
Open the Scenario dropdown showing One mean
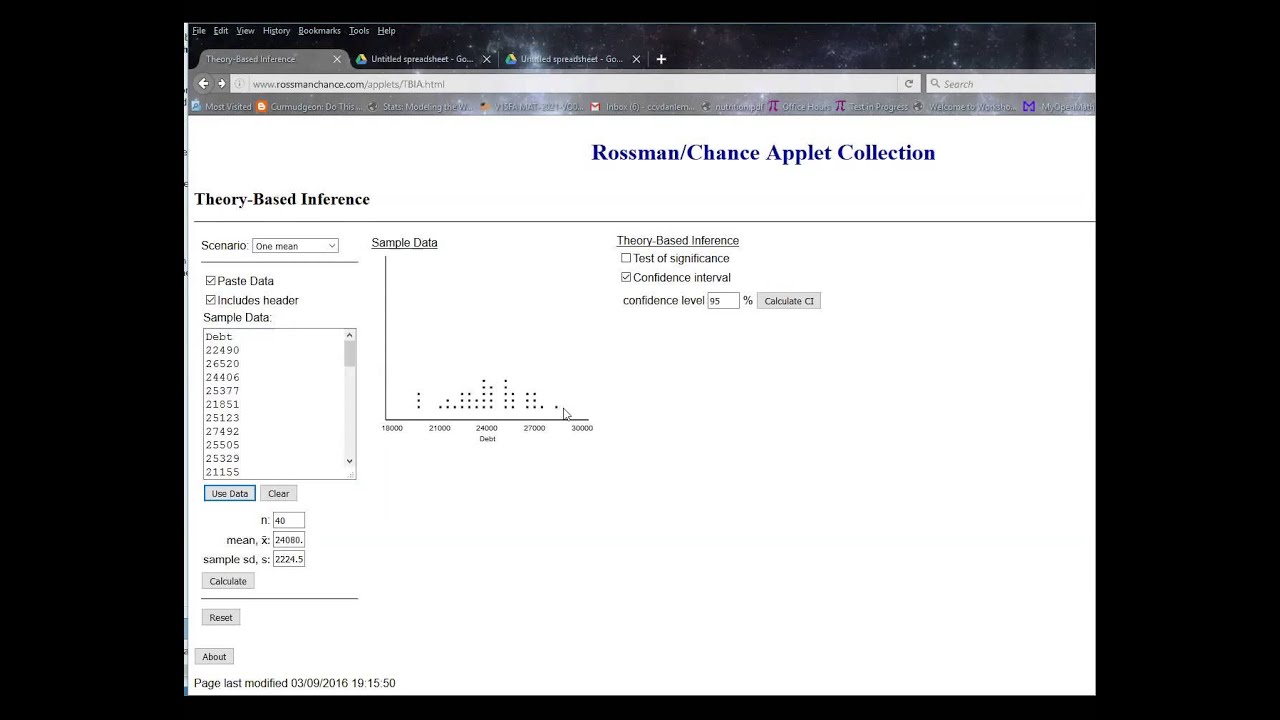295,246
